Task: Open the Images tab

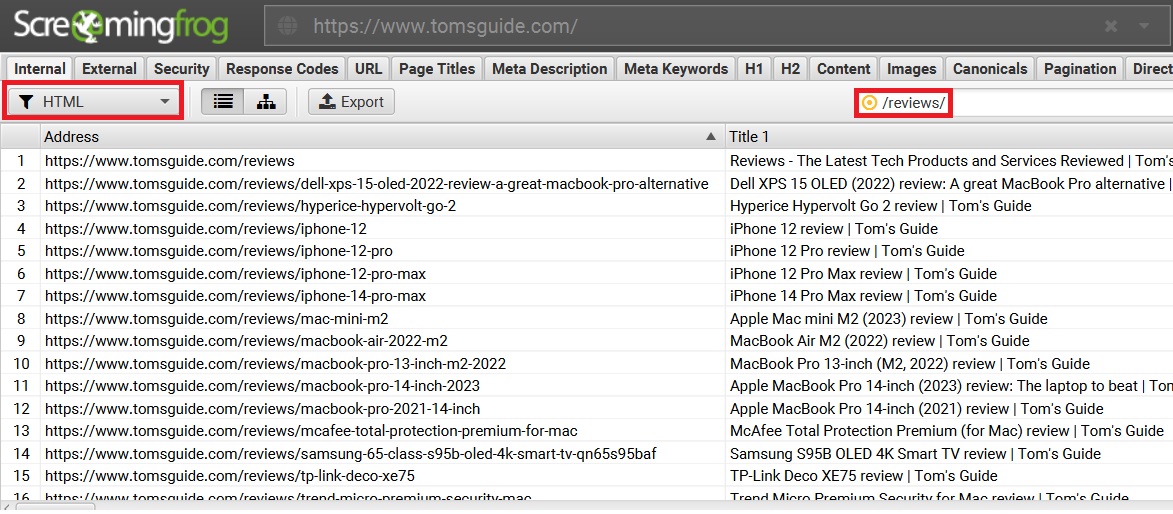Action: click(x=911, y=69)
